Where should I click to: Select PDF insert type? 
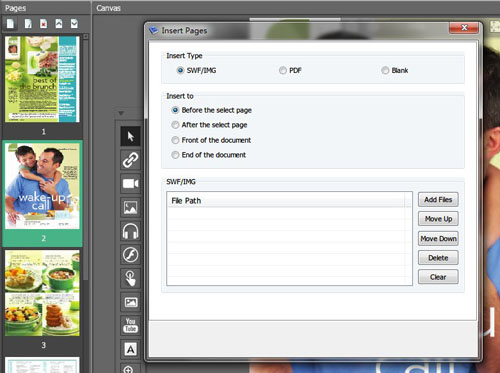(x=283, y=70)
